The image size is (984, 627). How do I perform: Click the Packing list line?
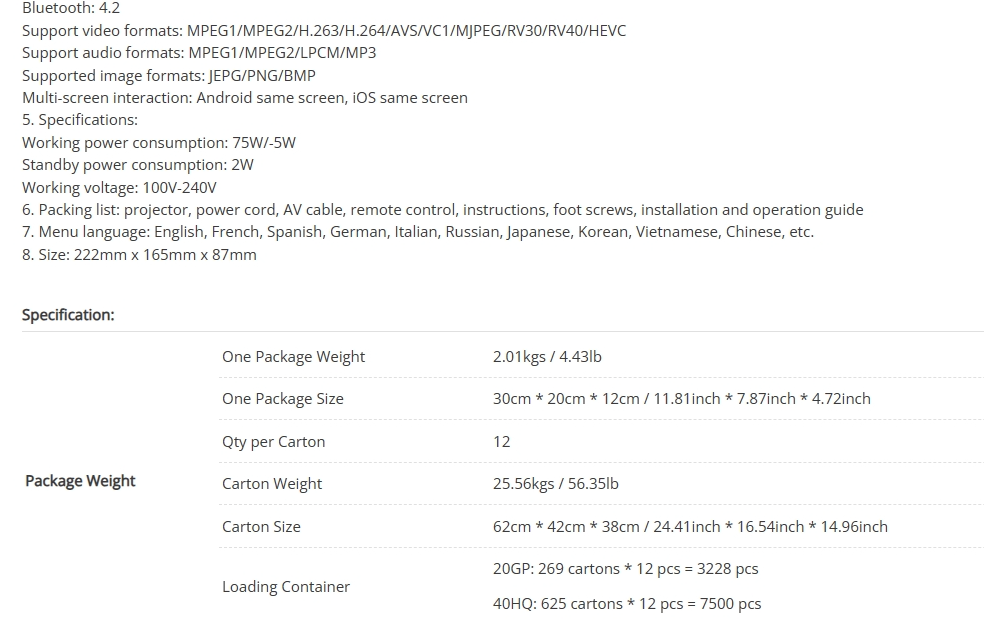click(442, 210)
